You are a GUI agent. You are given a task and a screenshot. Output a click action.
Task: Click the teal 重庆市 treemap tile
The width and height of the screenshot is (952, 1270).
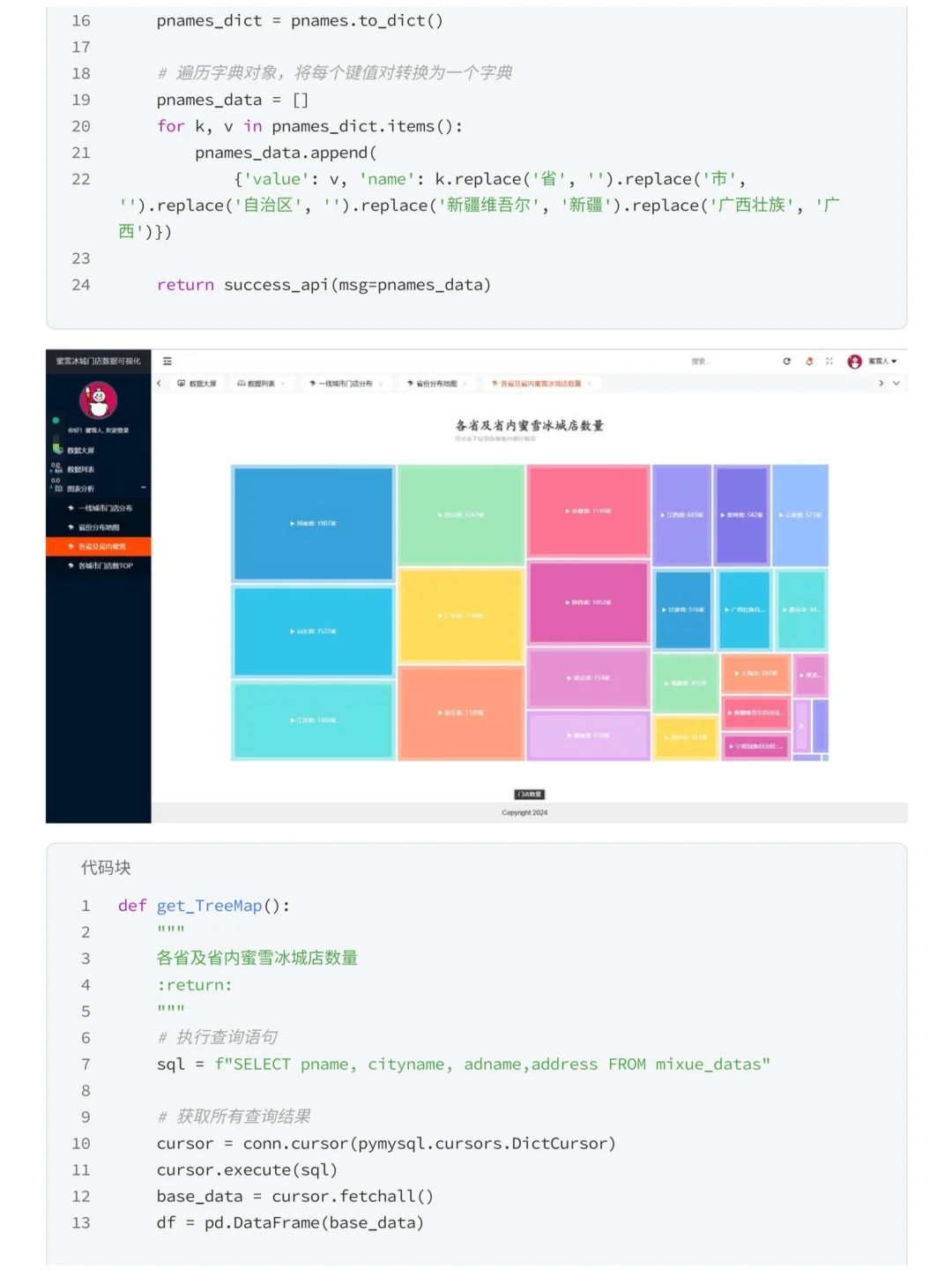point(801,610)
